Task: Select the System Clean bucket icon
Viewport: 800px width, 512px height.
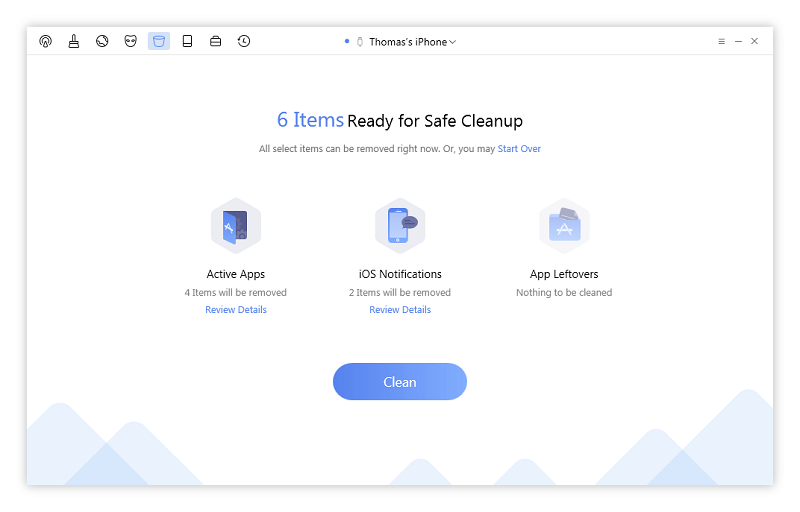Action: (159, 41)
